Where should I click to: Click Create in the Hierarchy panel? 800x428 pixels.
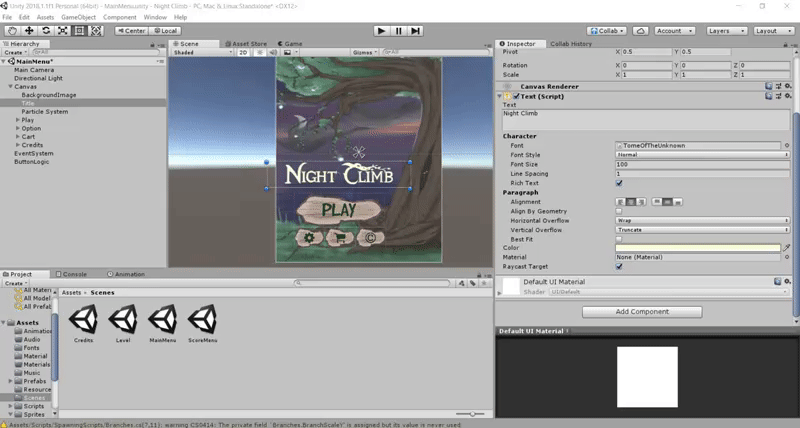tap(15, 52)
